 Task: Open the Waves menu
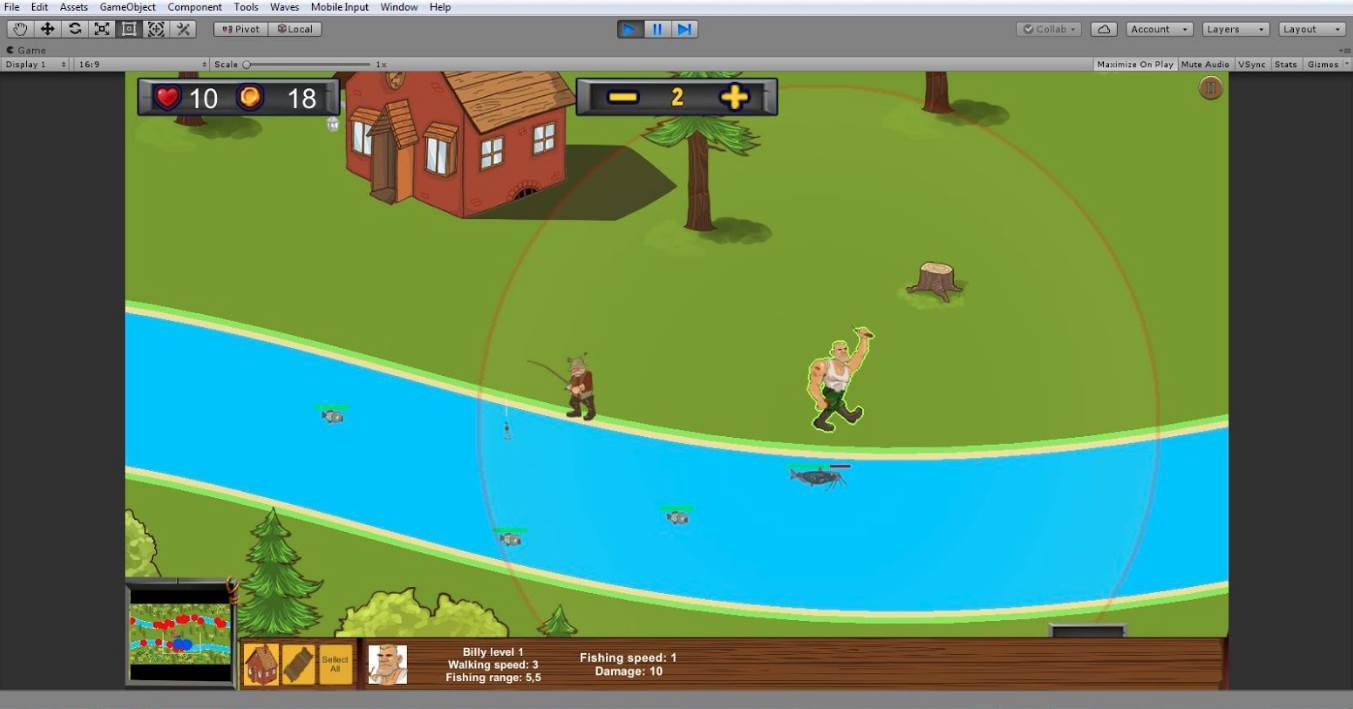284,7
